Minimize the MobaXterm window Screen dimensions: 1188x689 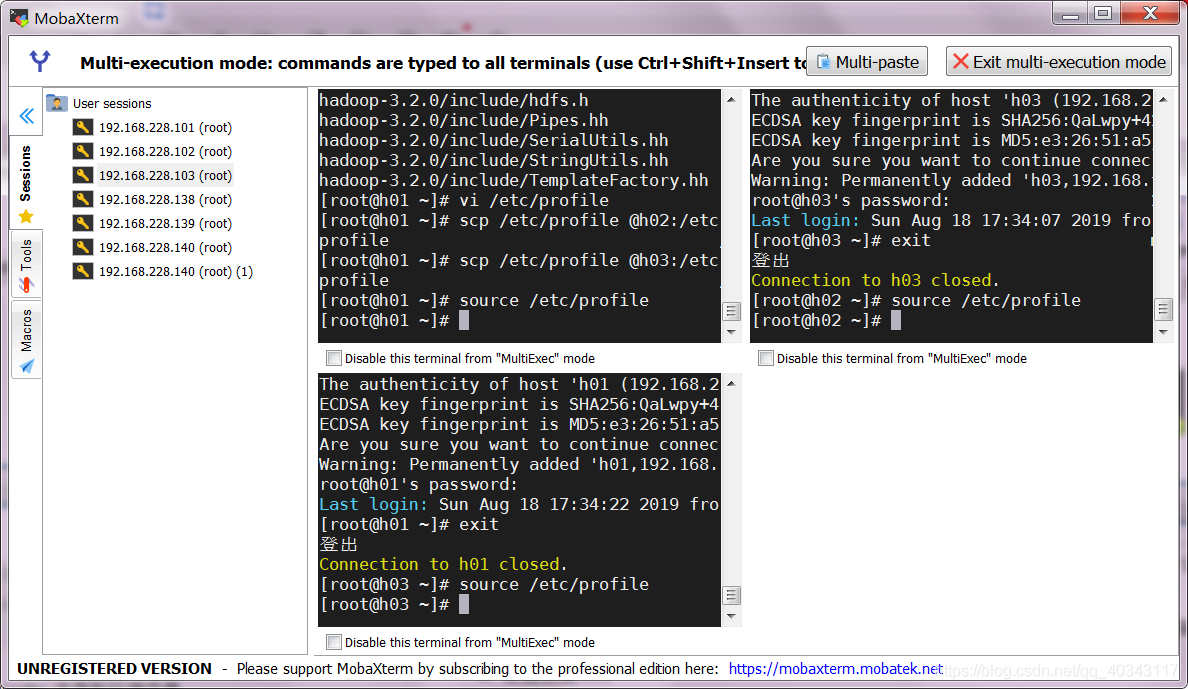point(1071,14)
